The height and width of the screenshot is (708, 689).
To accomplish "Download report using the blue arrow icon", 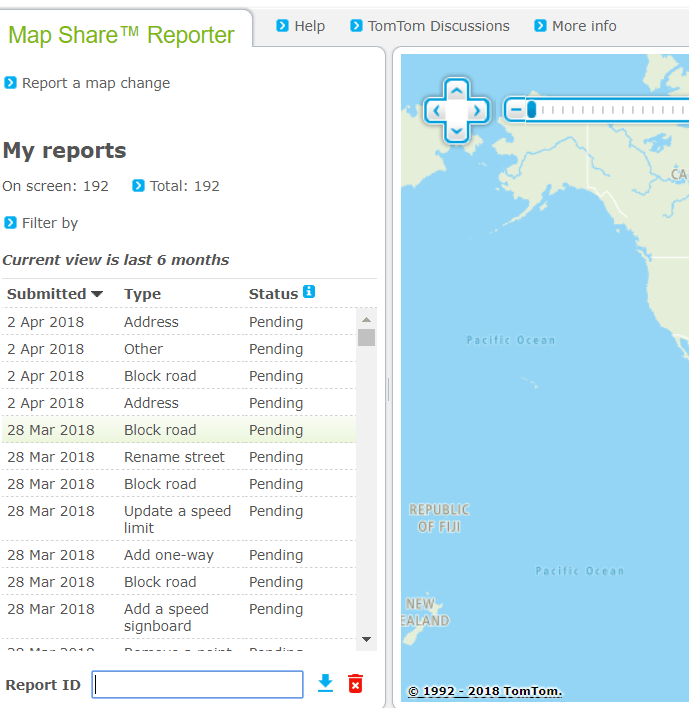I will pyautogui.click(x=325, y=684).
